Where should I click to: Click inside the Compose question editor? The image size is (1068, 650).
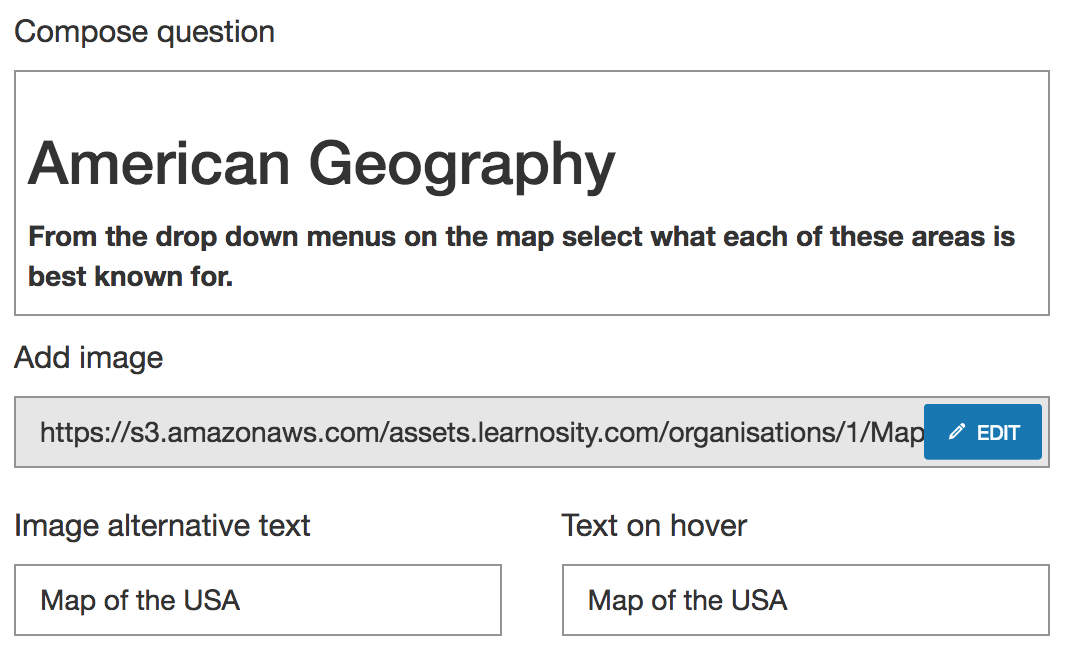[x=530, y=190]
